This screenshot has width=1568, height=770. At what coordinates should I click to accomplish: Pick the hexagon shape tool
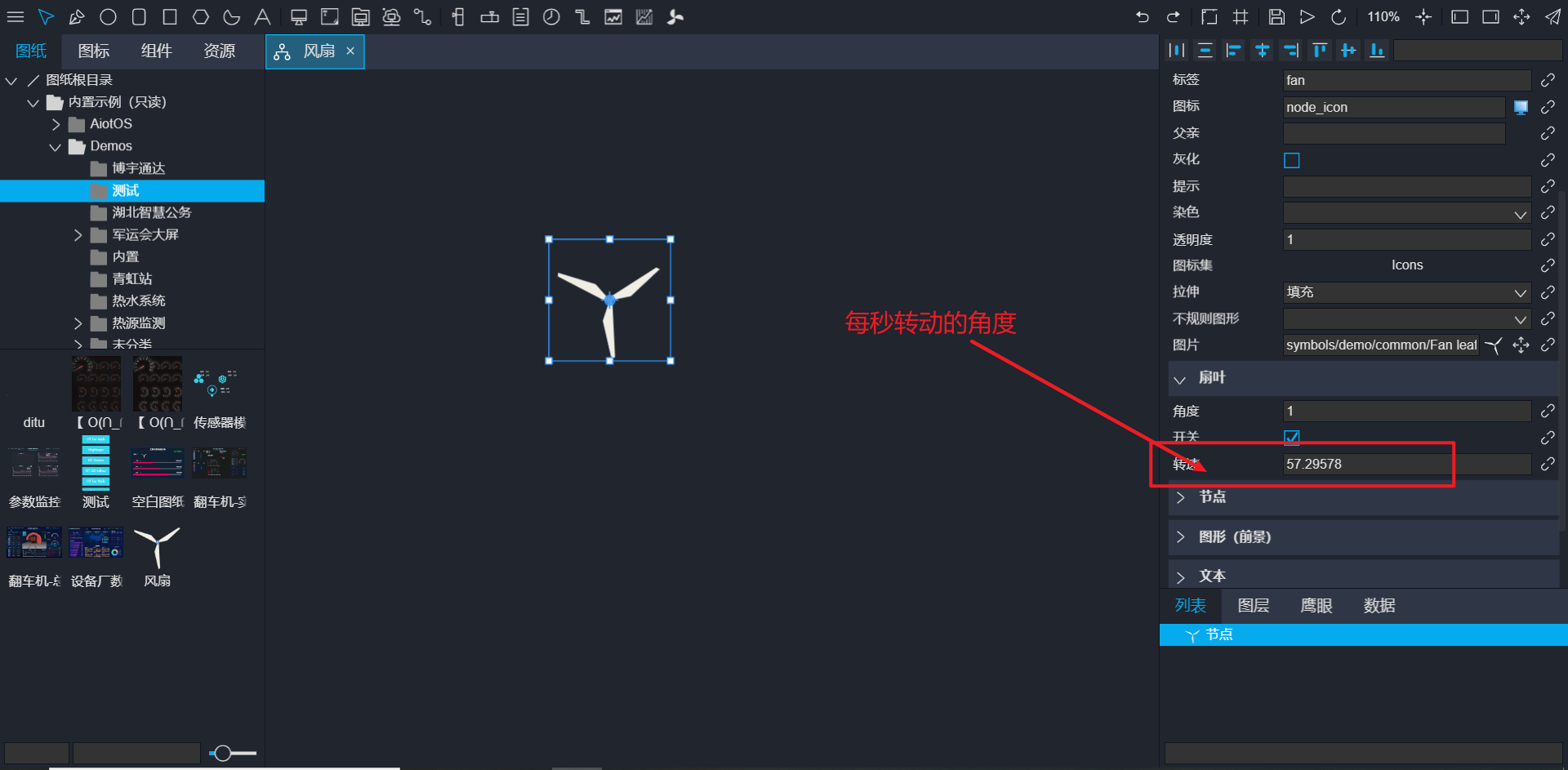pos(201,17)
